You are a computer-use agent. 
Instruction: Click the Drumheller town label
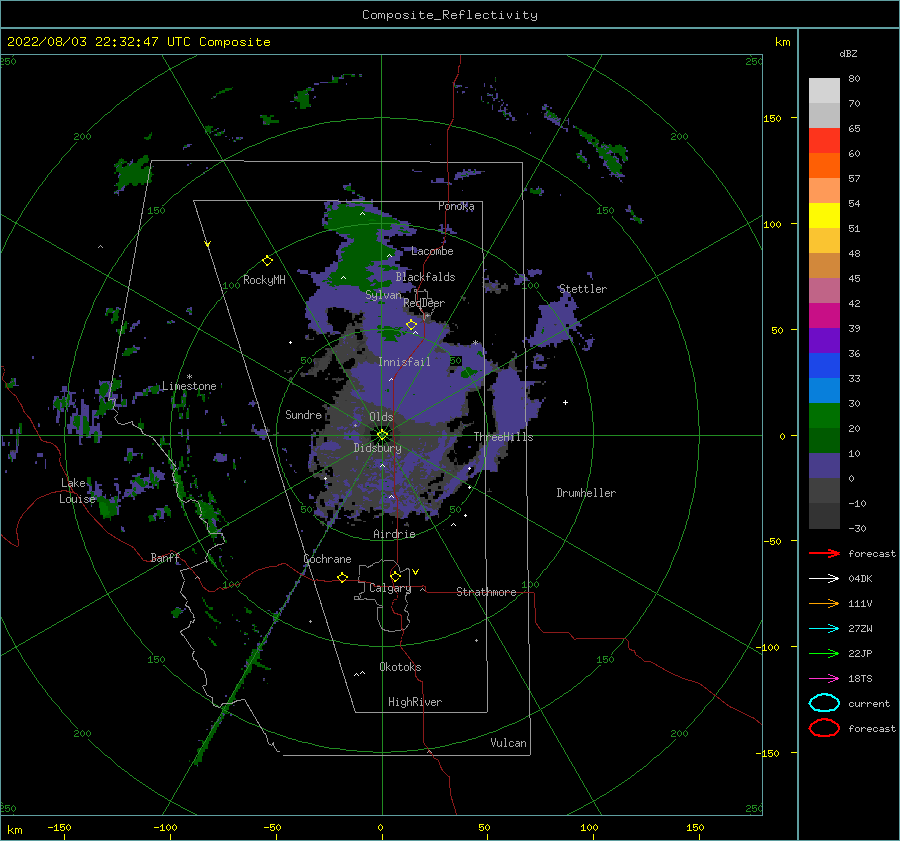click(586, 493)
